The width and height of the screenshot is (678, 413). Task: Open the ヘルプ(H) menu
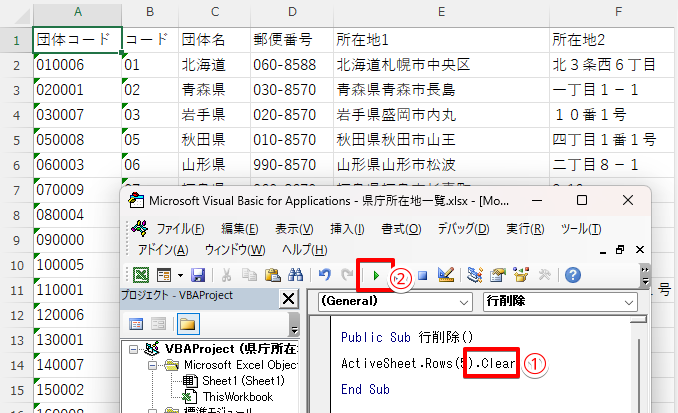pyautogui.click(x=304, y=250)
